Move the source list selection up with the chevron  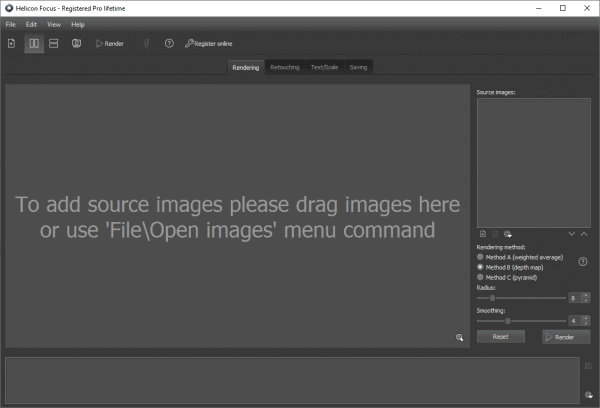tap(584, 233)
